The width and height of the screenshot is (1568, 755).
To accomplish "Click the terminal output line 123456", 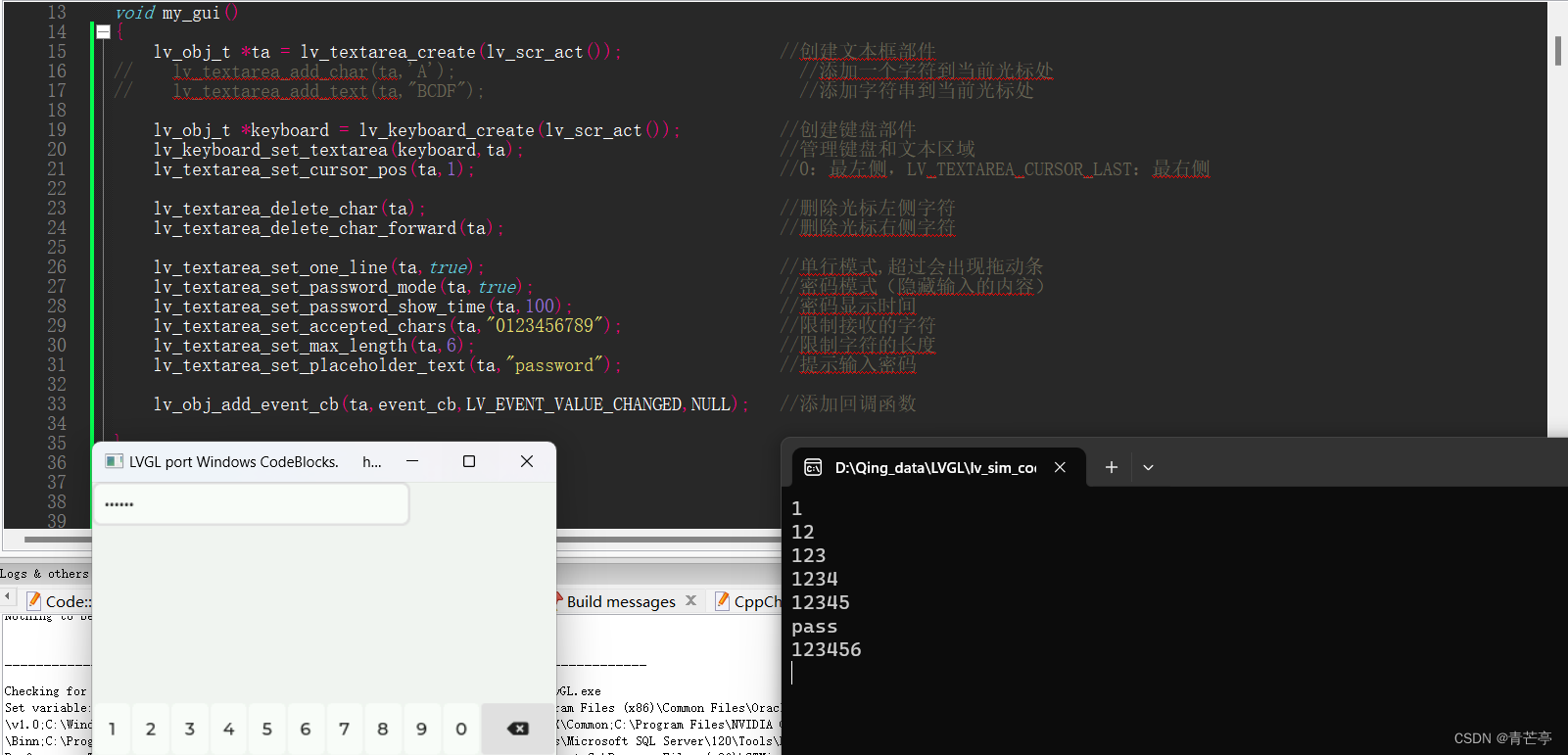I will click(x=827, y=649).
